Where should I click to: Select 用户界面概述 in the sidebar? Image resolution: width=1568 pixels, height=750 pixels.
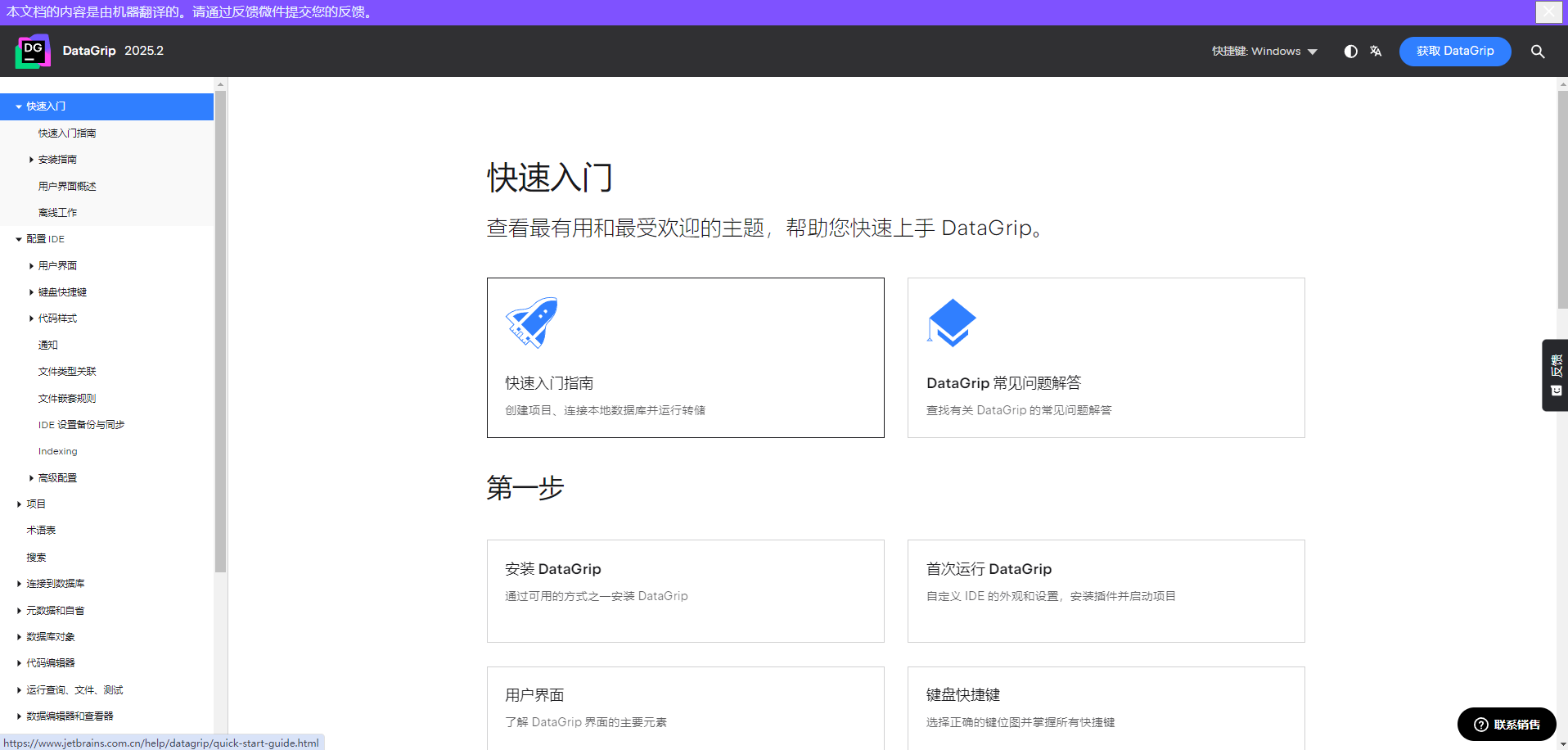(67, 187)
